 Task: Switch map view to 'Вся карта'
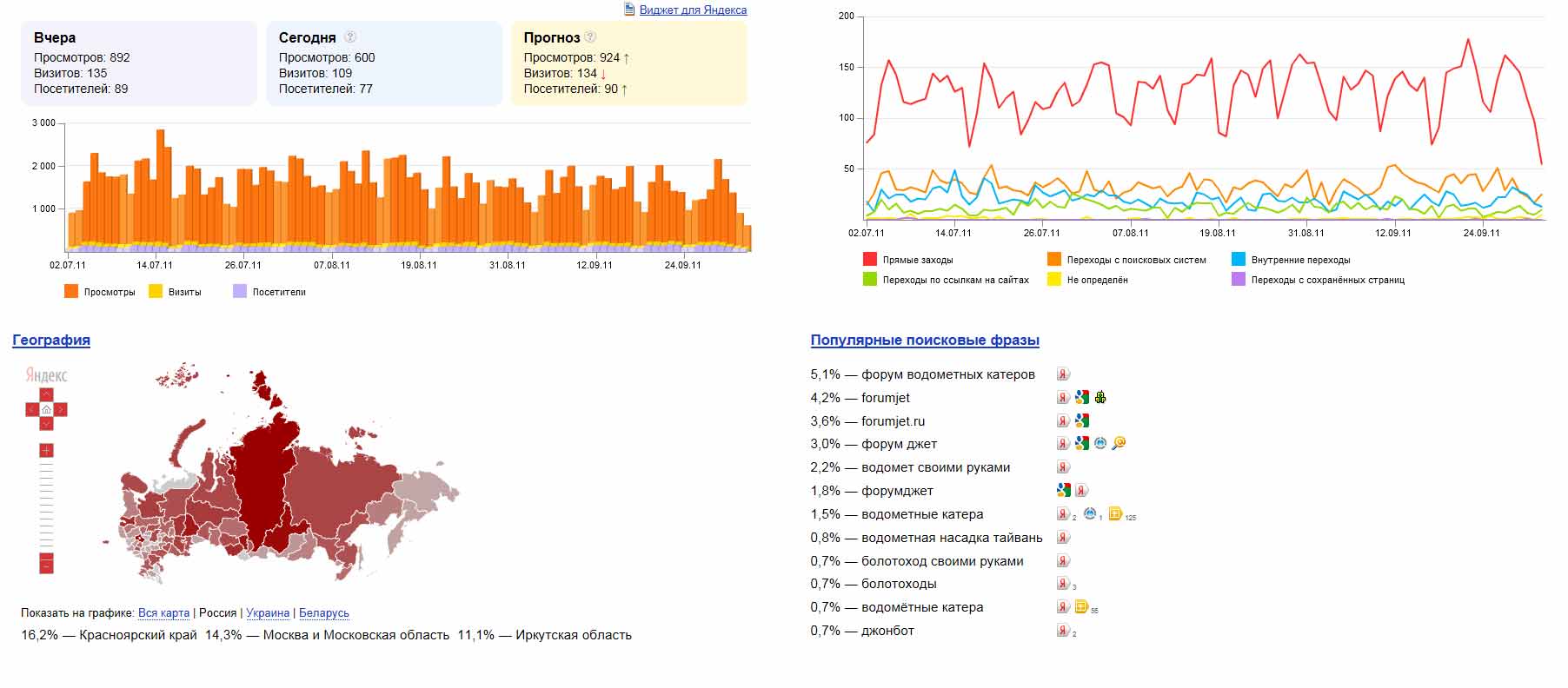(x=163, y=613)
